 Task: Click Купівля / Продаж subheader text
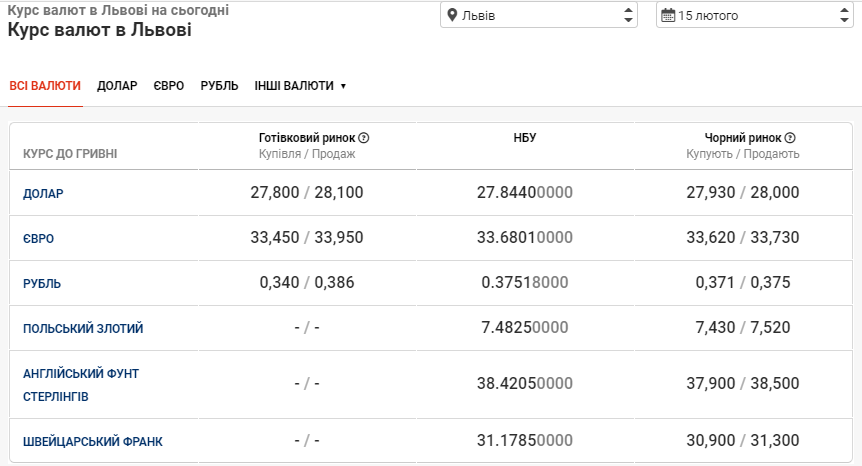click(x=307, y=154)
